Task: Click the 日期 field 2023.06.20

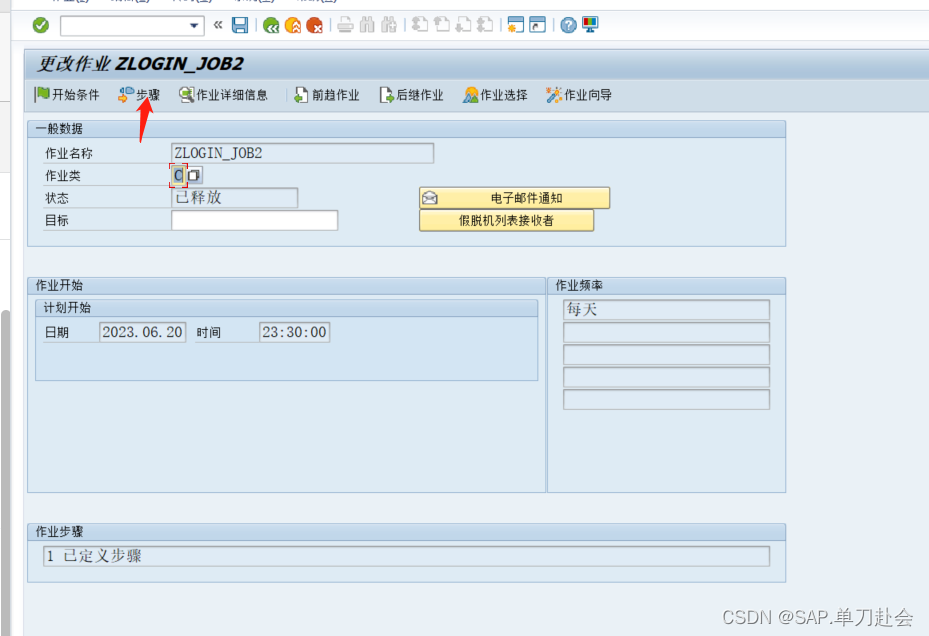Action: click(x=142, y=332)
